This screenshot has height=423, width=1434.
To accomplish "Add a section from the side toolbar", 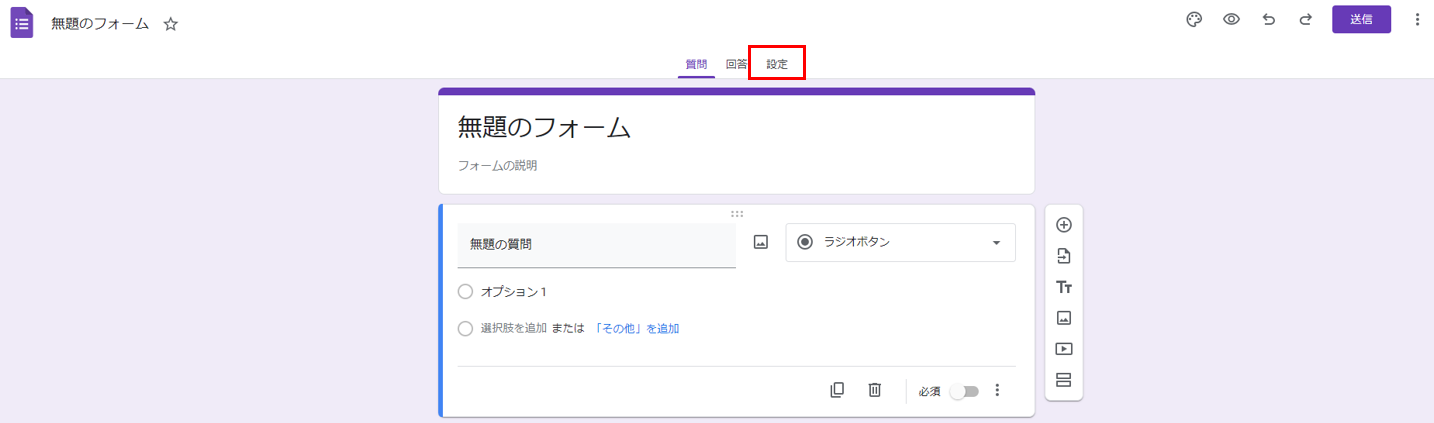I will [1064, 380].
